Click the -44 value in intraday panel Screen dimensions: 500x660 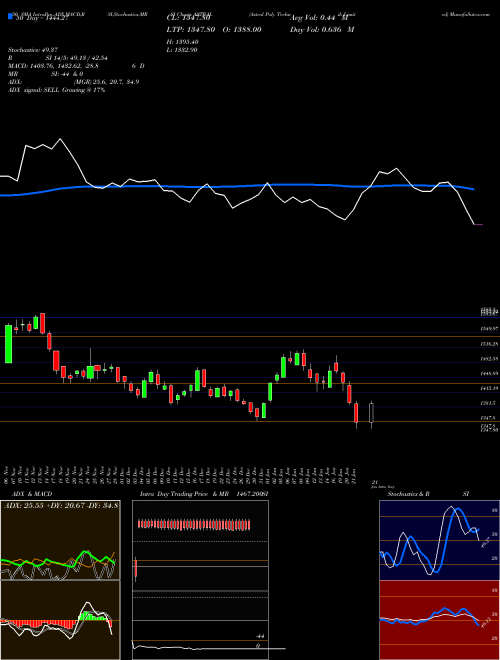pos(260,636)
